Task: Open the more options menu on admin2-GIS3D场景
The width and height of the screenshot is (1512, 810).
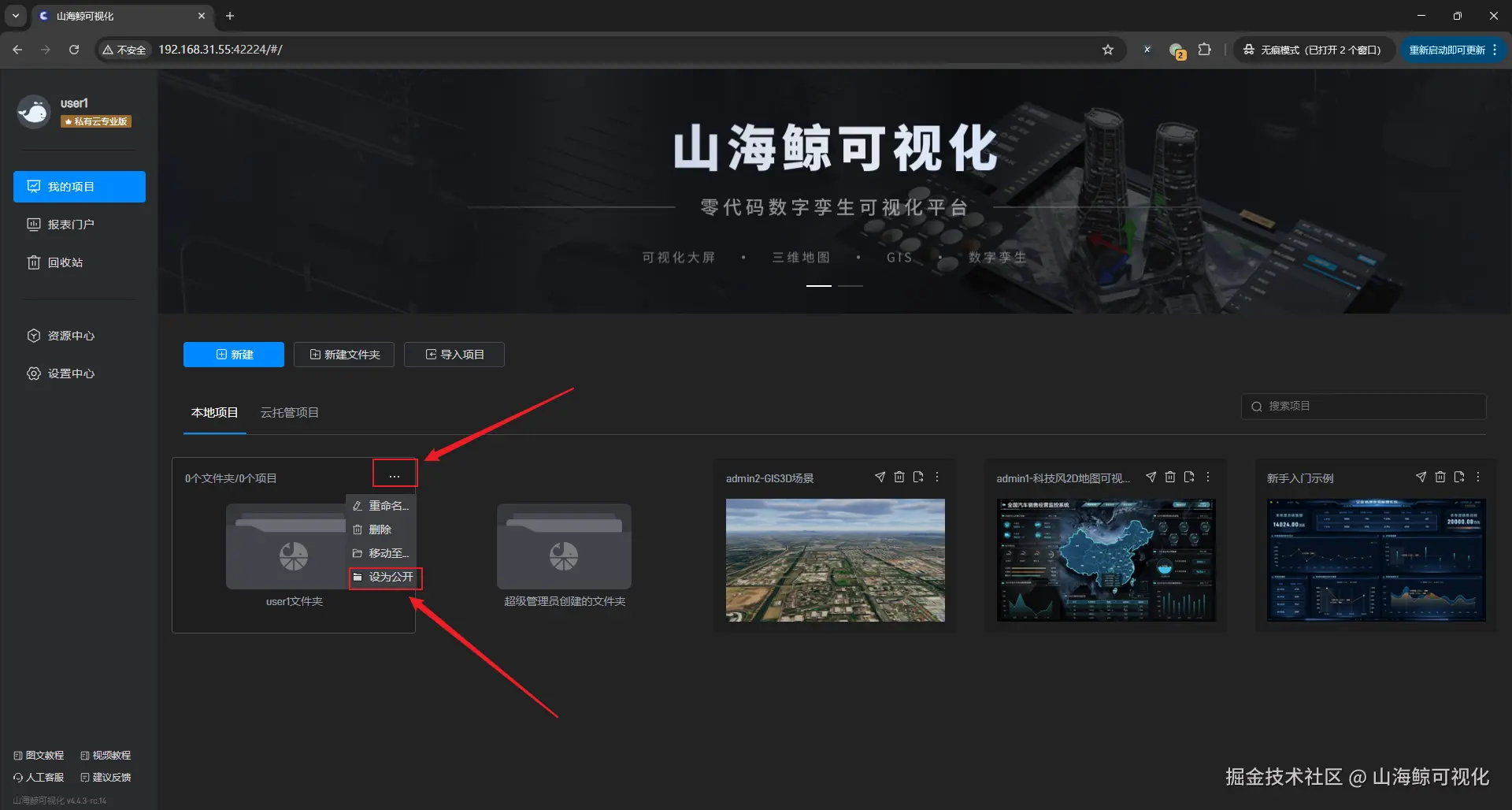Action: [x=937, y=477]
